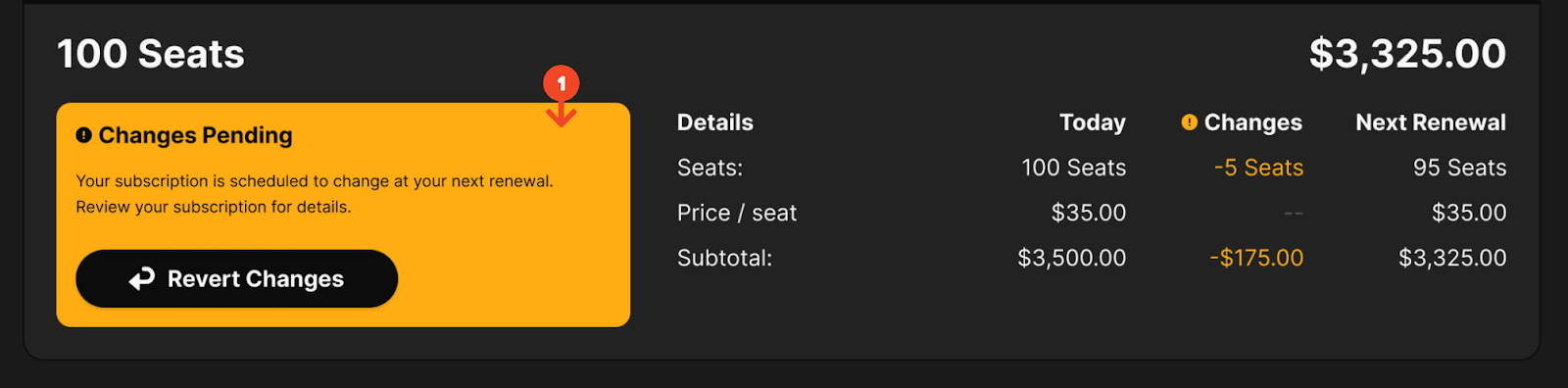The width and height of the screenshot is (1568, 388).
Task: Click the Changes column header
Action: 1252,122
